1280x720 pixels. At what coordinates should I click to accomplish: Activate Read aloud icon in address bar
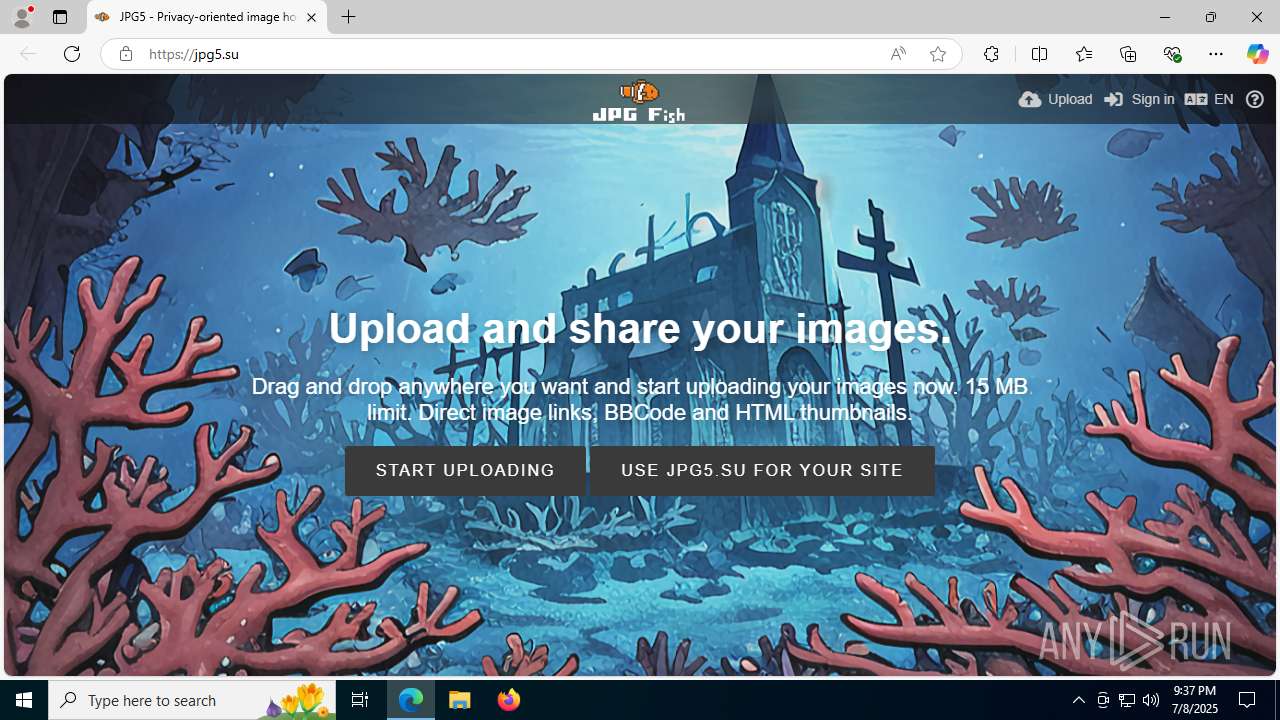[898, 54]
